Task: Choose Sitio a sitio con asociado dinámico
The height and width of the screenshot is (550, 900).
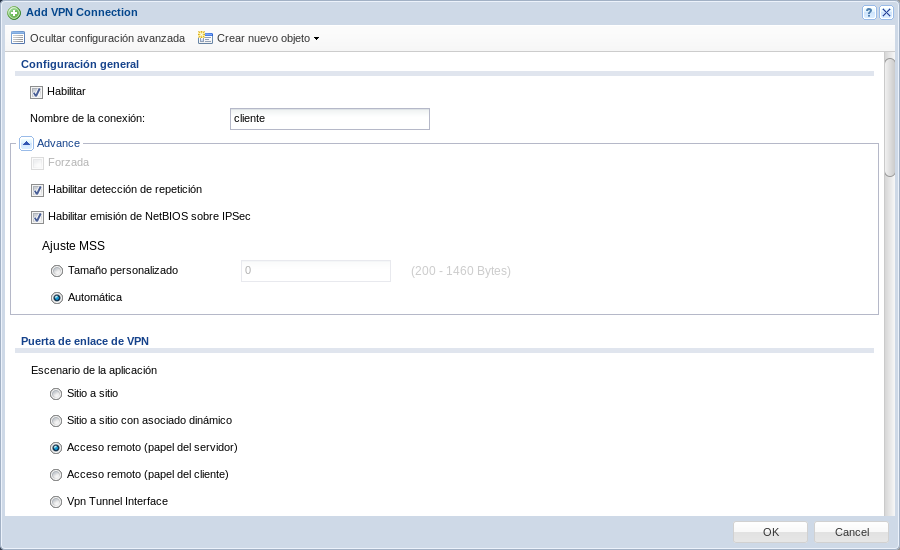Action: click(56, 421)
